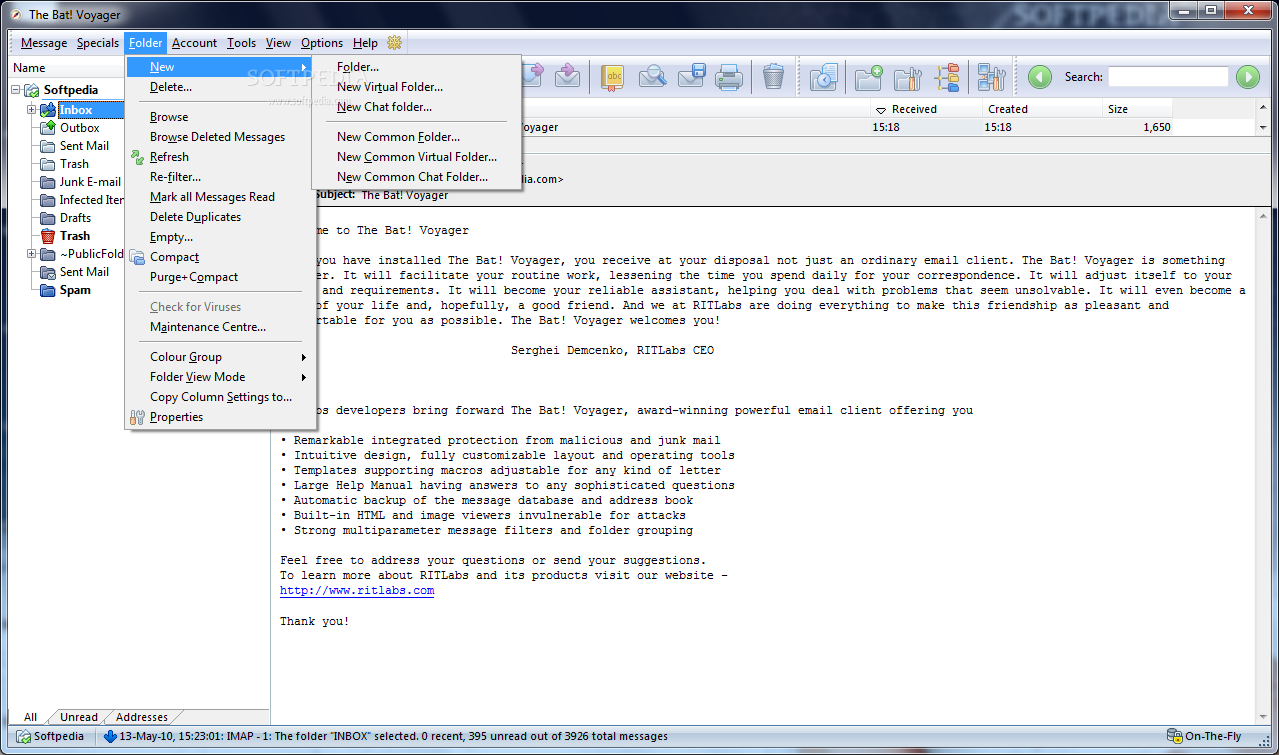Switch to the Addresses tab
This screenshot has width=1279, height=755.
[x=142, y=717]
